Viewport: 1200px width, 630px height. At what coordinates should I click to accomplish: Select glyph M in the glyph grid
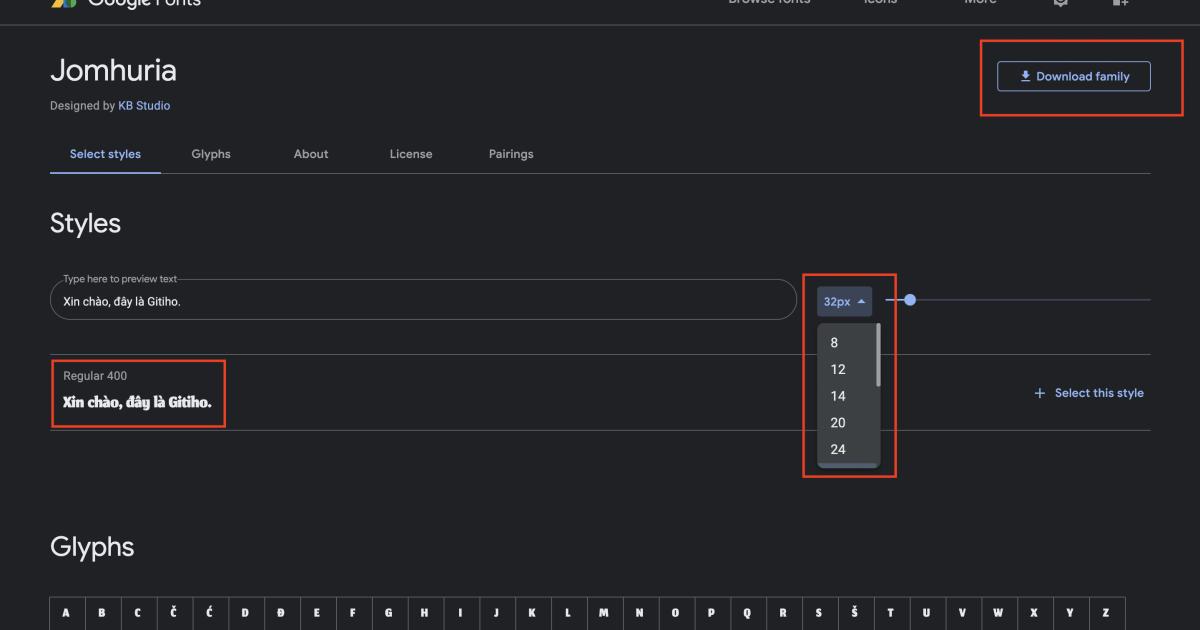coord(603,613)
